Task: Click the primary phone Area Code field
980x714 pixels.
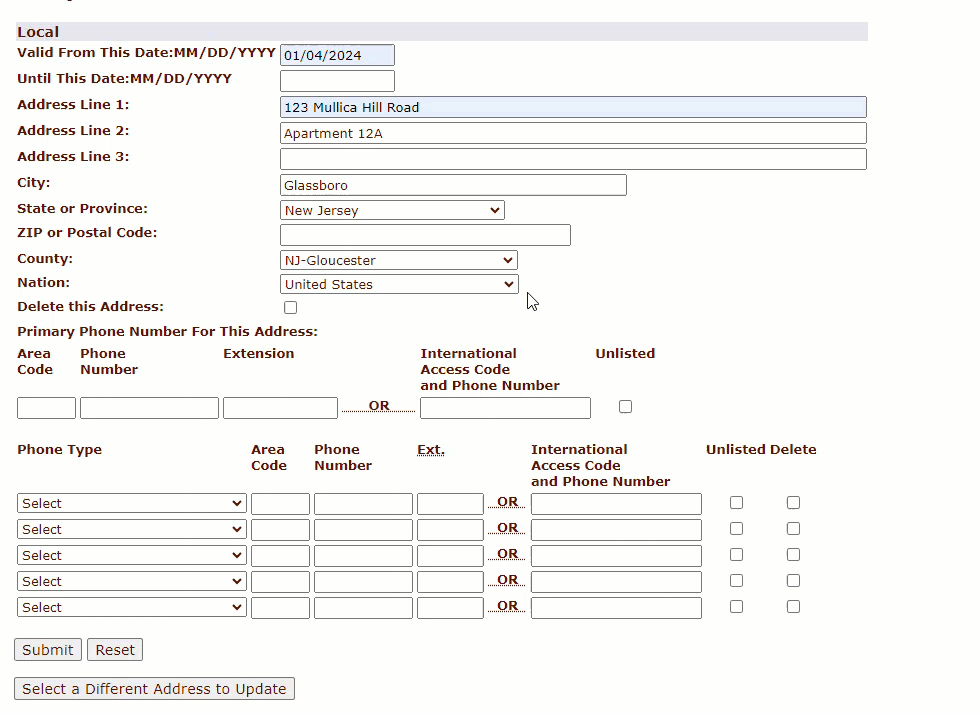Action: click(46, 408)
